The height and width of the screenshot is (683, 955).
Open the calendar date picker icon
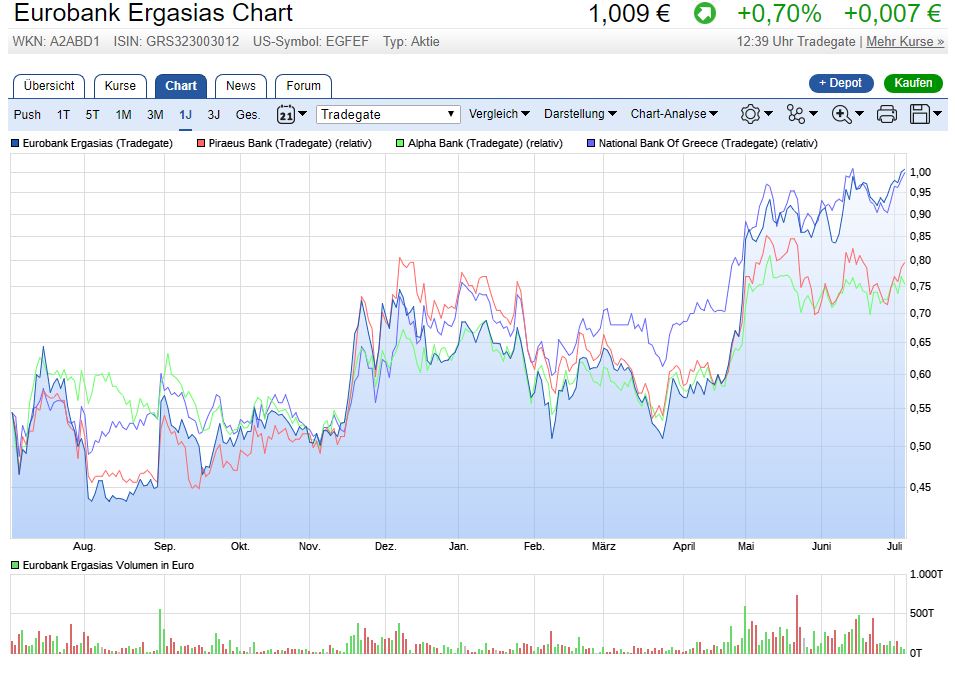coord(286,114)
